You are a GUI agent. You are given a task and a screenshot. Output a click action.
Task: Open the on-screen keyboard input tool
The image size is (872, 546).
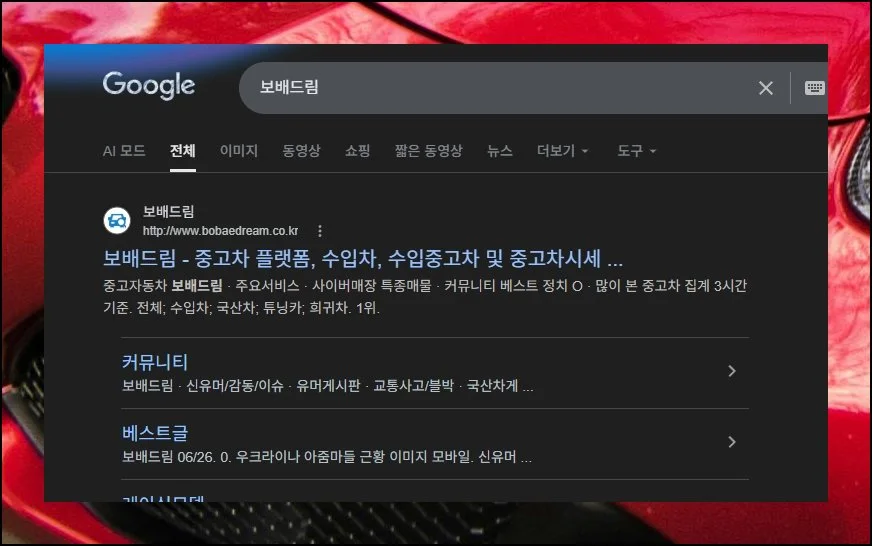[814, 88]
